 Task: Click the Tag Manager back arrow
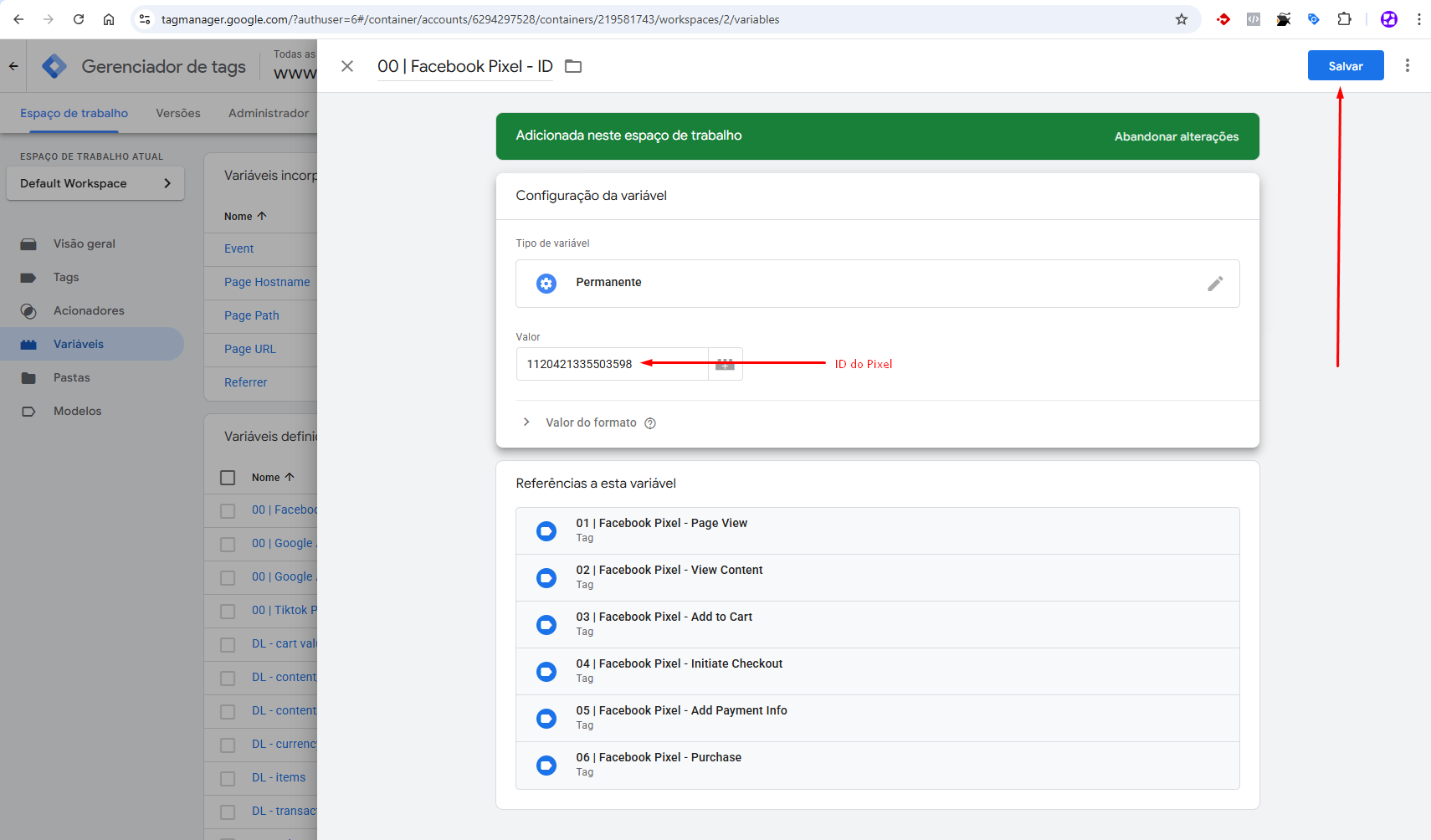tap(13, 66)
